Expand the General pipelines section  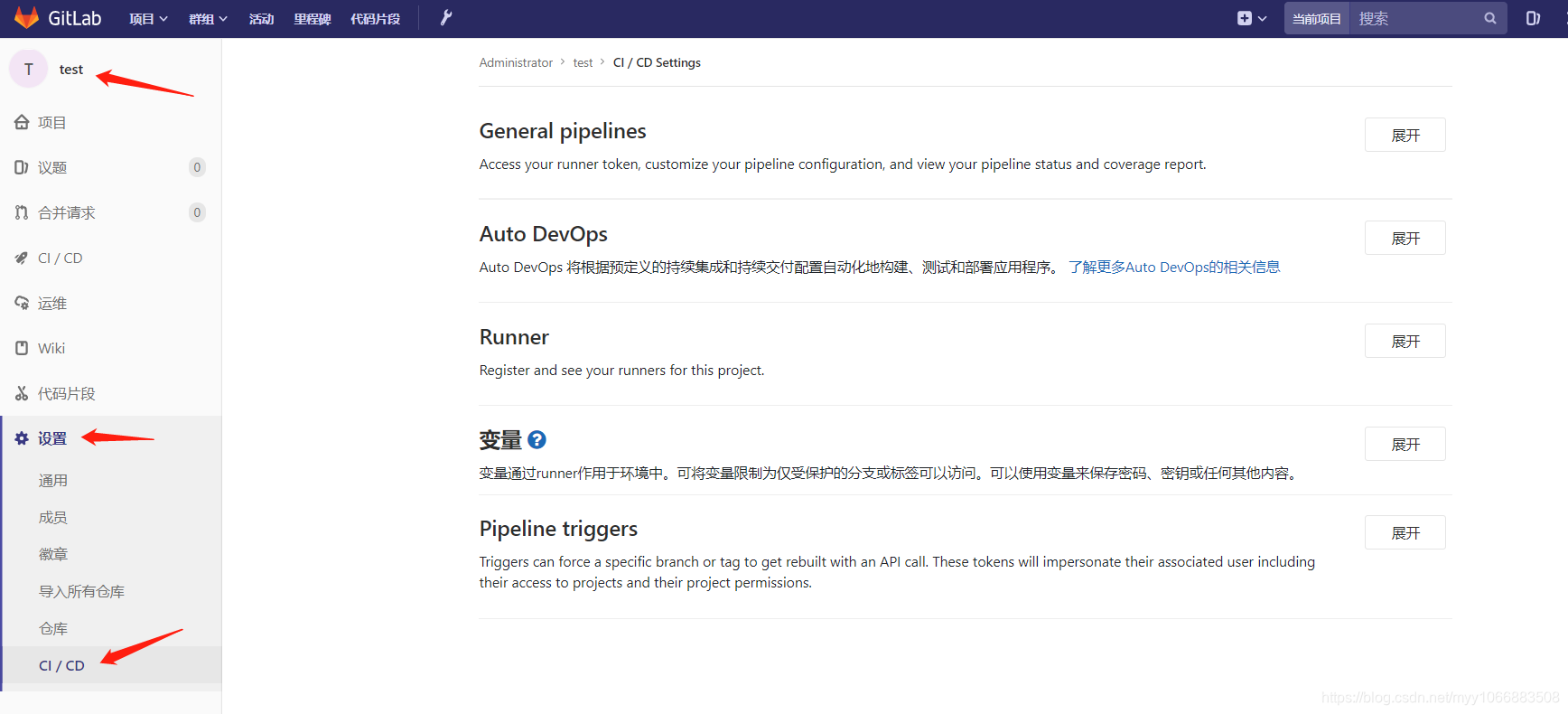1405,135
